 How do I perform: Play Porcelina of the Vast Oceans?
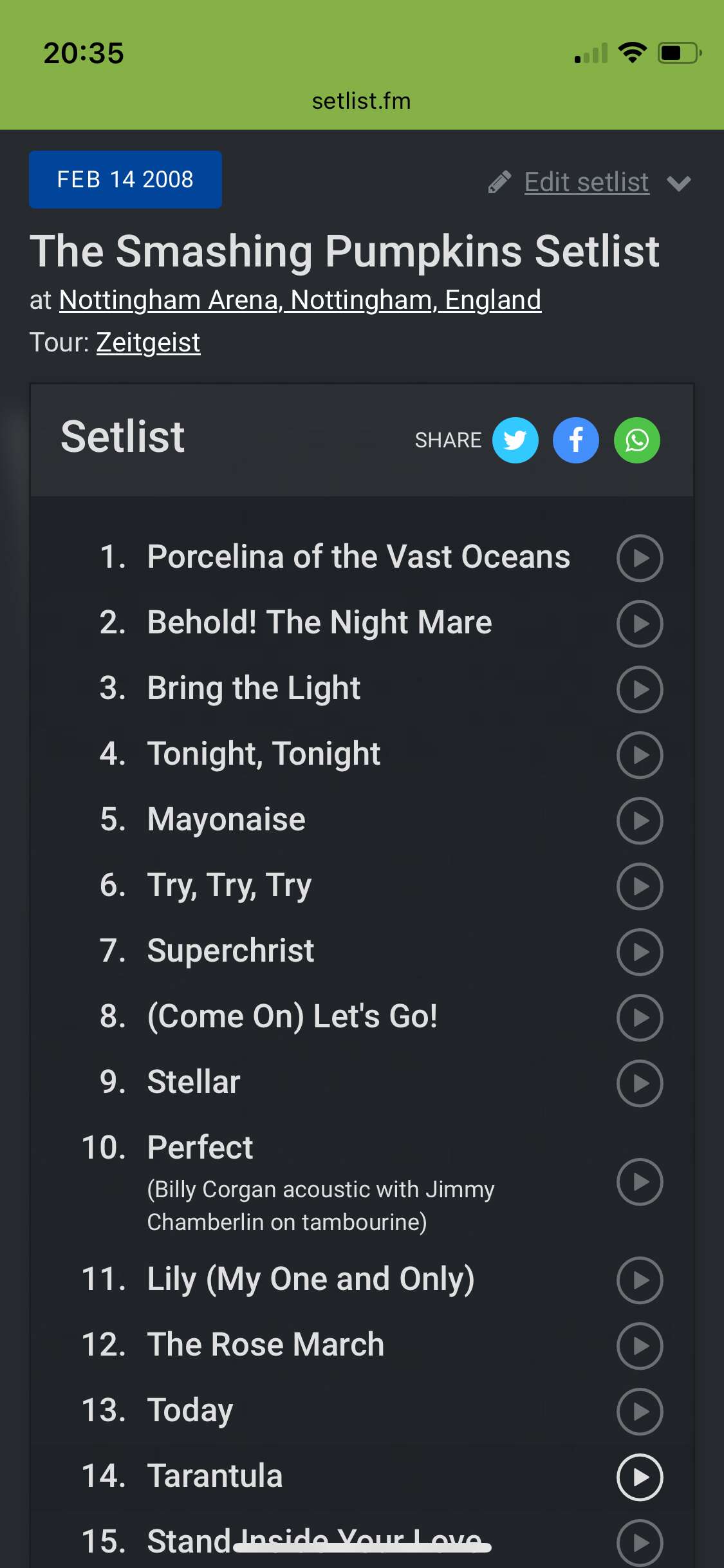coord(640,558)
